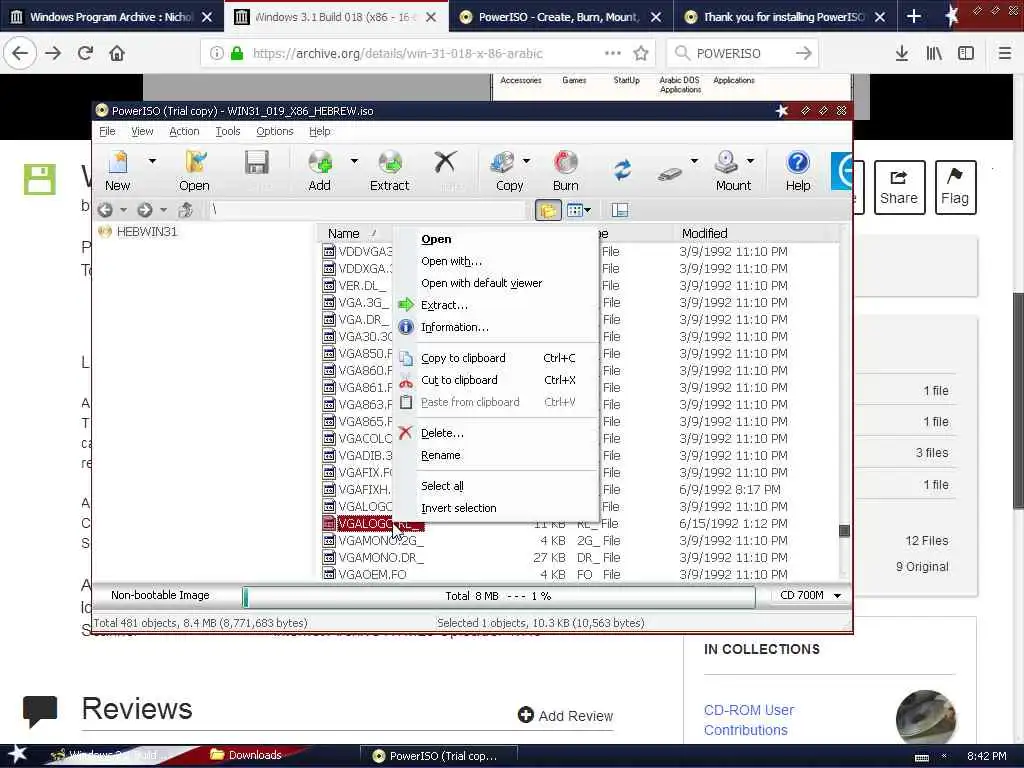Viewport: 1024px width, 768px height.
Task: Open the CD-ROM User Contributions link
Action: (748, 720)
